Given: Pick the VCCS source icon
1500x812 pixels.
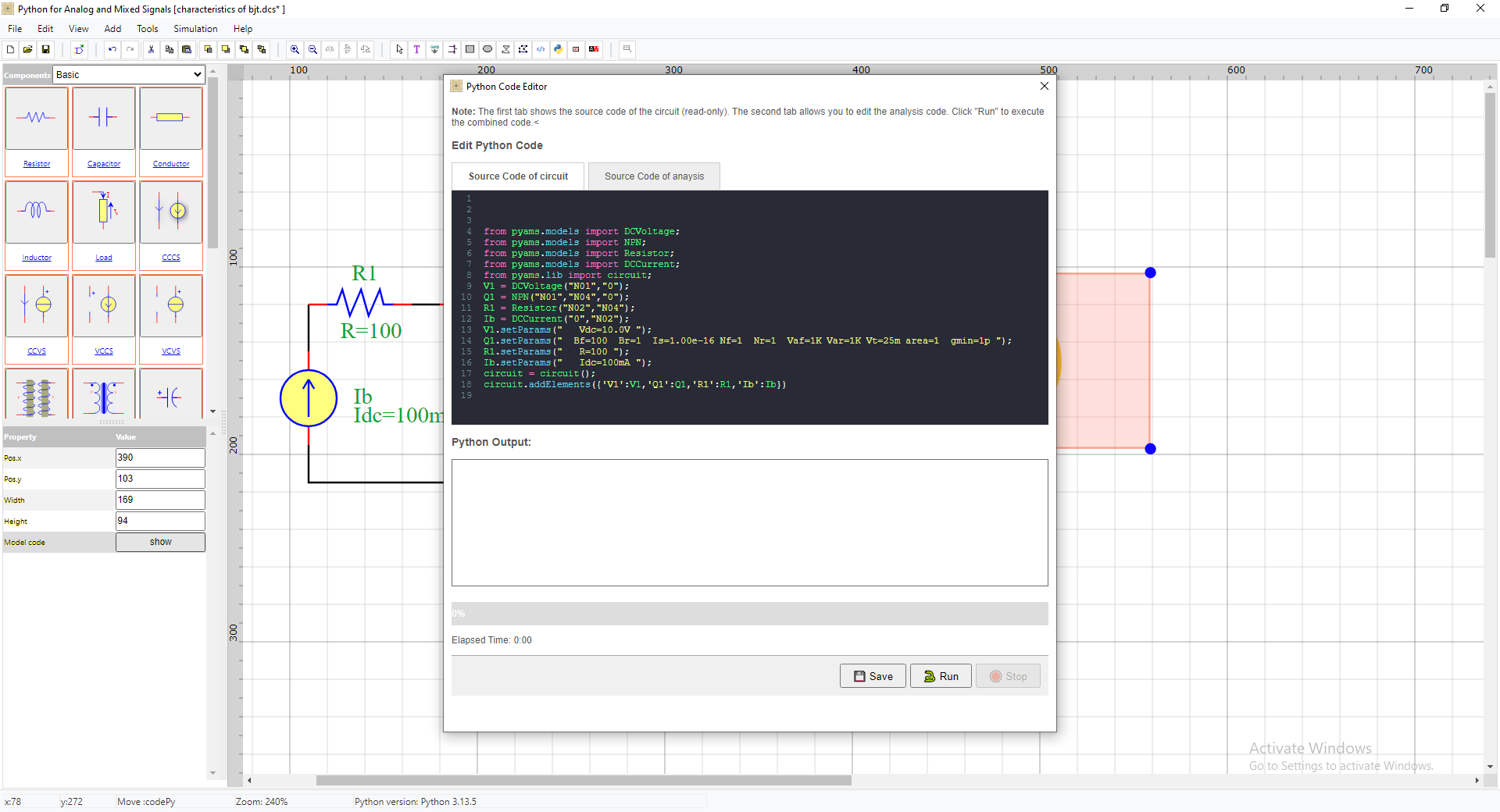Looking at the screenshot, I should point(104,305).
